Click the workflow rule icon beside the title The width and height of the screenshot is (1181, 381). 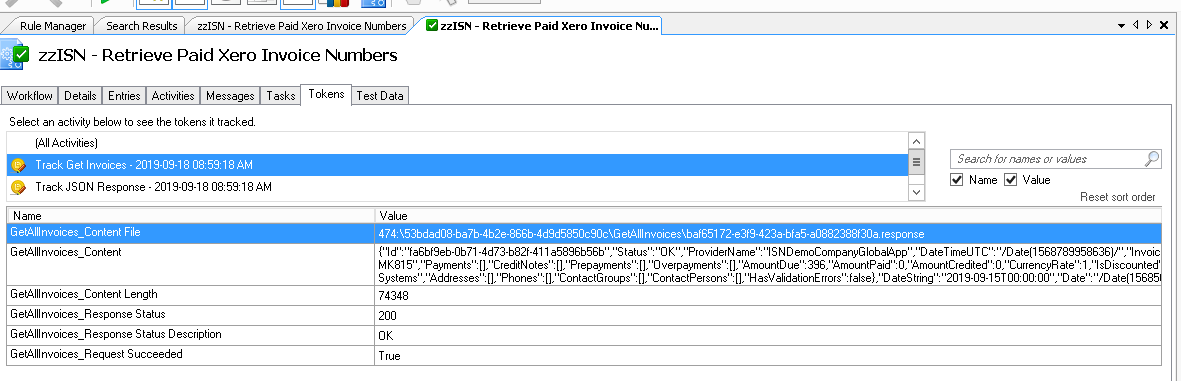tap(14, 56)
